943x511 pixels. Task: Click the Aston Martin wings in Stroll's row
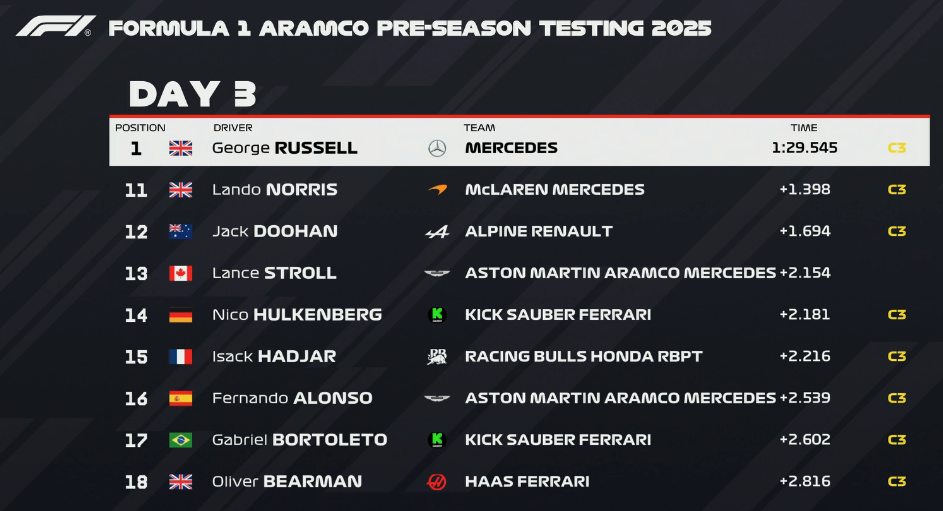pyautogui.click(x=437, y=274)
